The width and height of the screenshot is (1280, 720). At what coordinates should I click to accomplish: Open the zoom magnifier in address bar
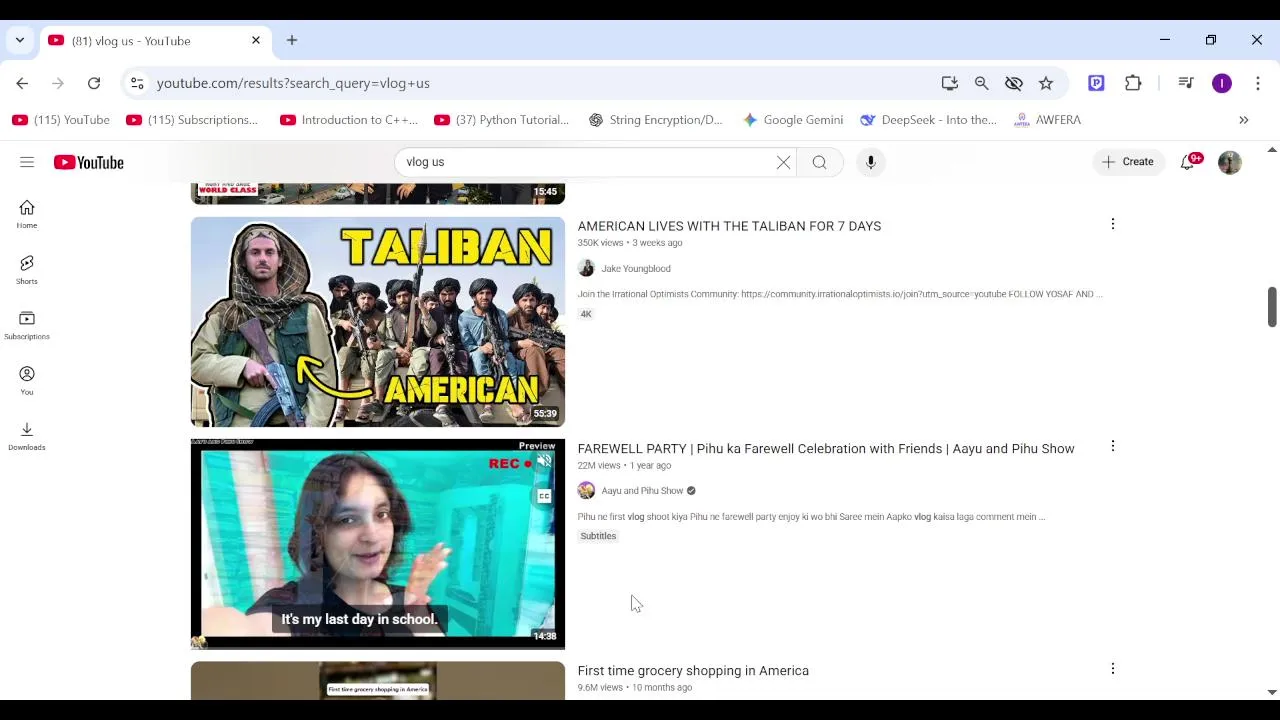982,83
